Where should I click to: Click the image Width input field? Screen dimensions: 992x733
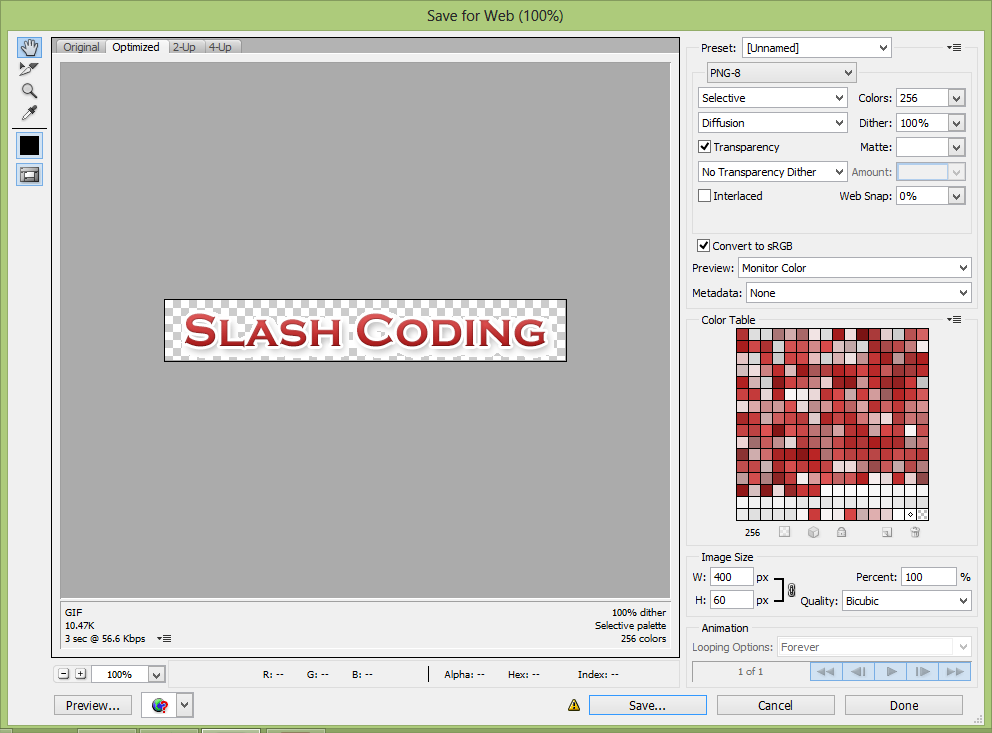click(x=731, y=577)
